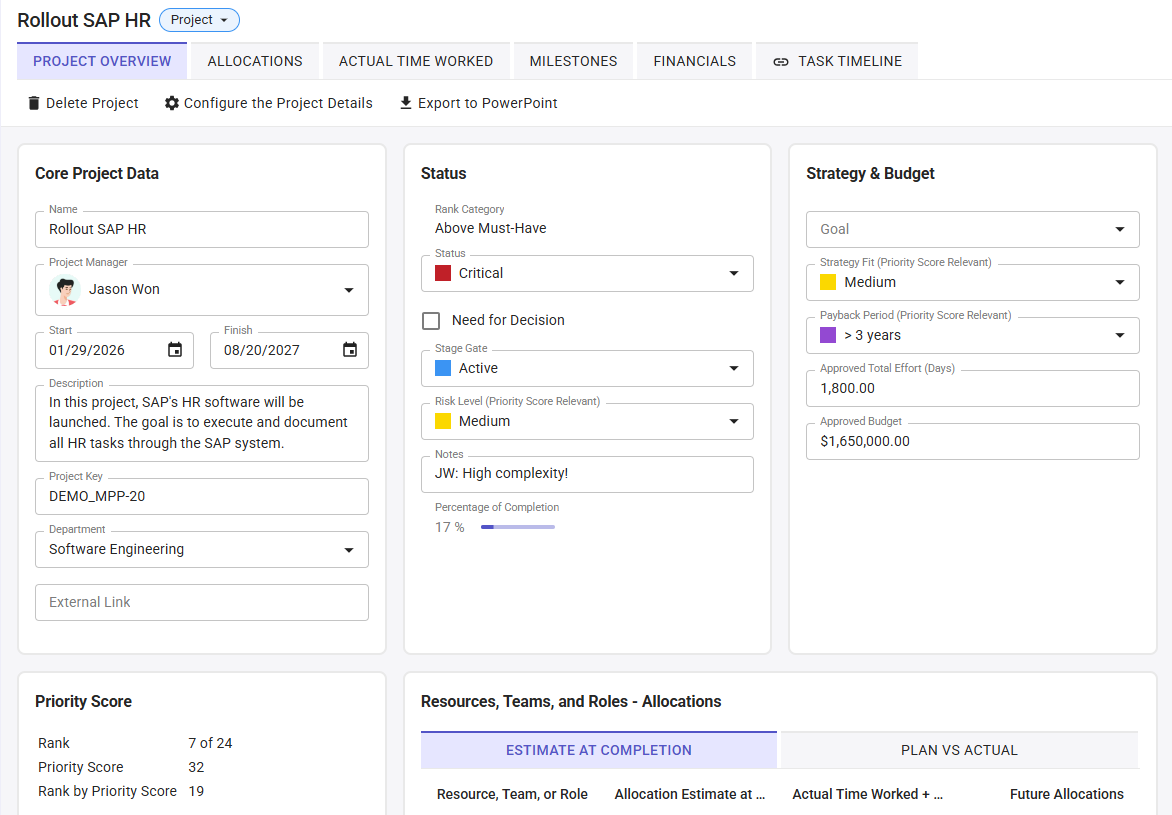Open the Finish date calendar picker

click(x=350, y=350)
